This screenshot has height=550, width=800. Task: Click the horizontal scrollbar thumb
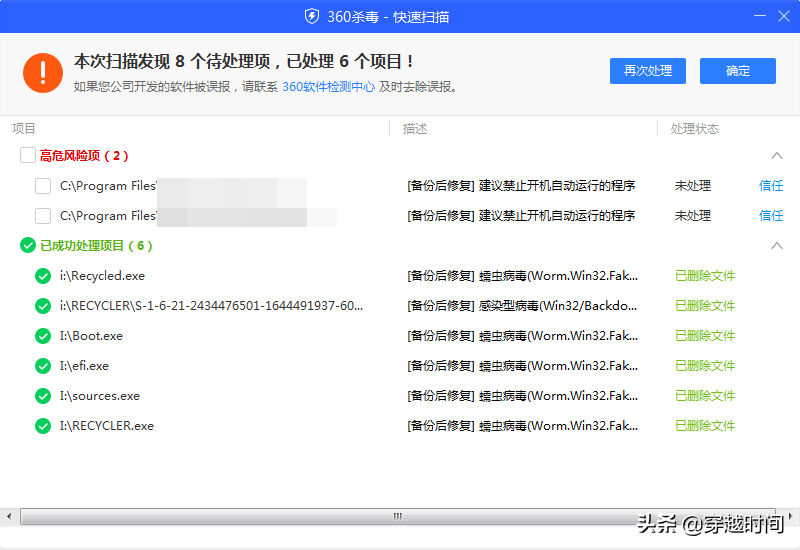[398, 516]
